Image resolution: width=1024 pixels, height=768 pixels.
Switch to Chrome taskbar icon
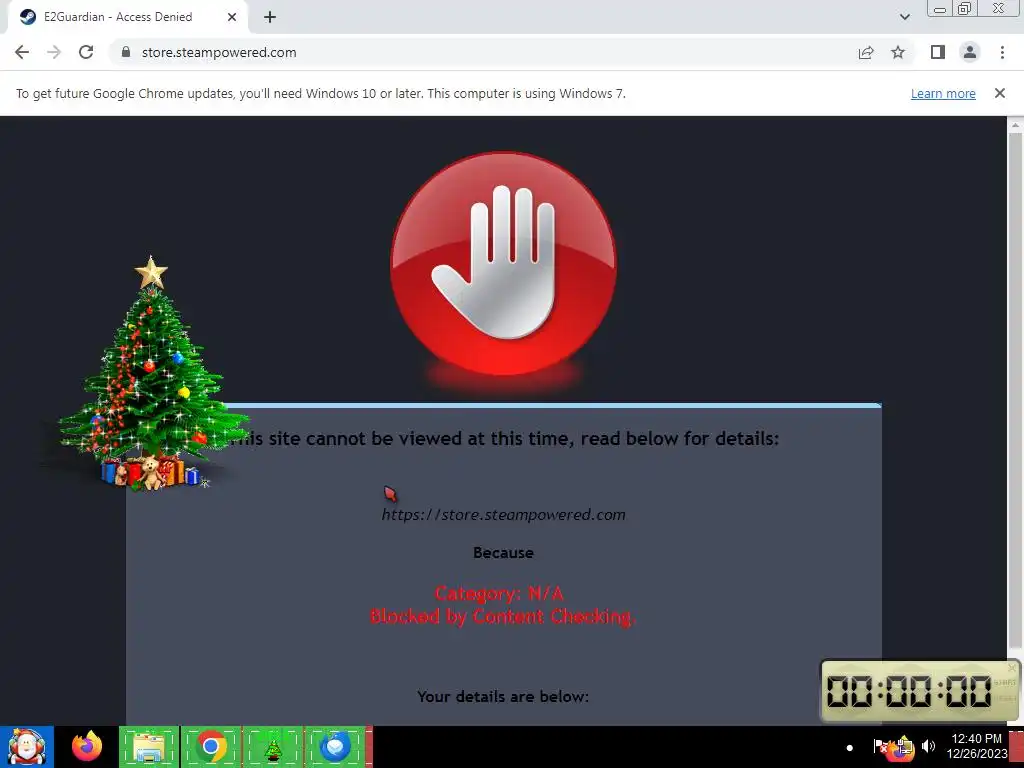coord(211,747)
